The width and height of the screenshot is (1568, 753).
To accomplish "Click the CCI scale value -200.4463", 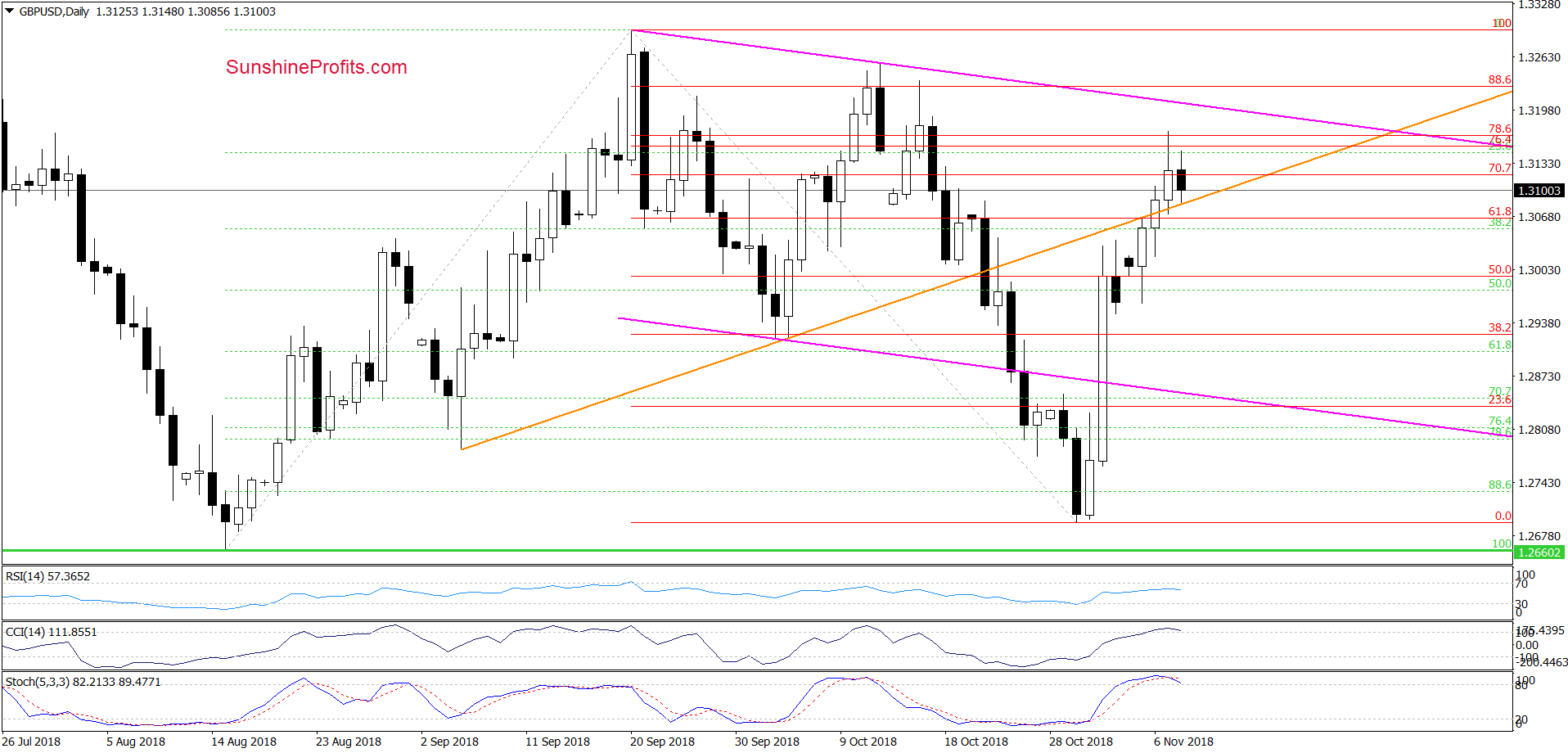I will pyautogui.click(x=1542, y=662).
